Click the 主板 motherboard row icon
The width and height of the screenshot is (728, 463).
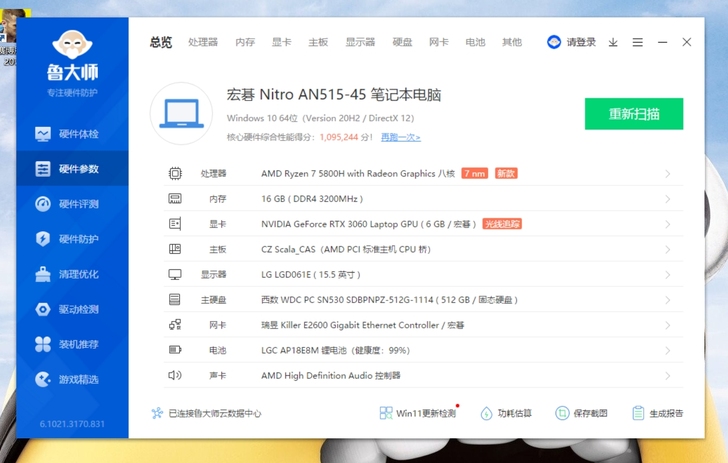tap(175, 249)
